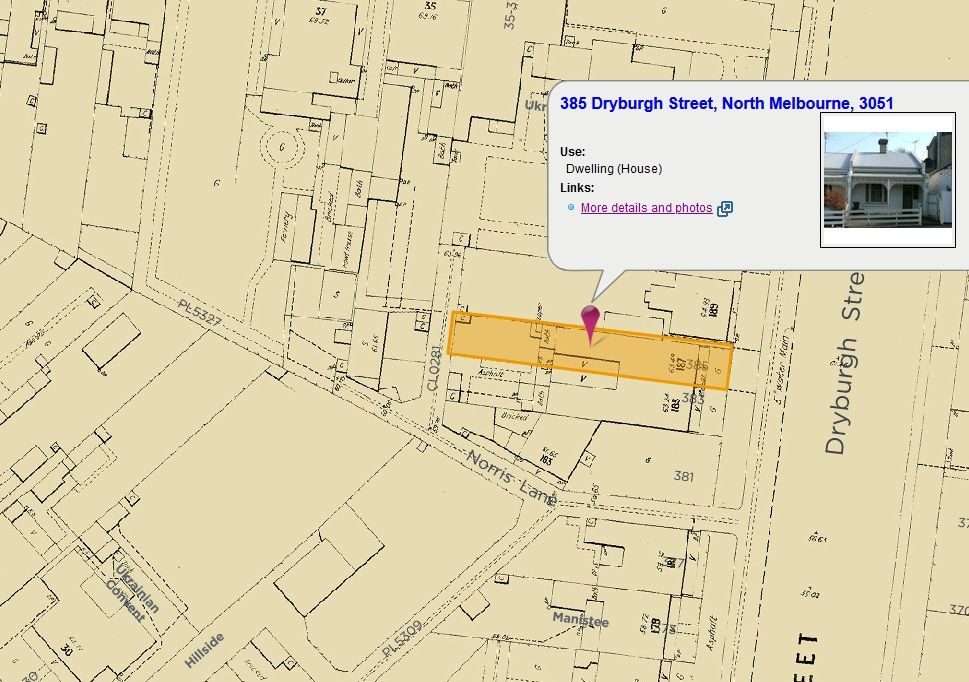Click the blue bullet before the details link
Screen dimensions: 969x682
(x=571, y=208)
